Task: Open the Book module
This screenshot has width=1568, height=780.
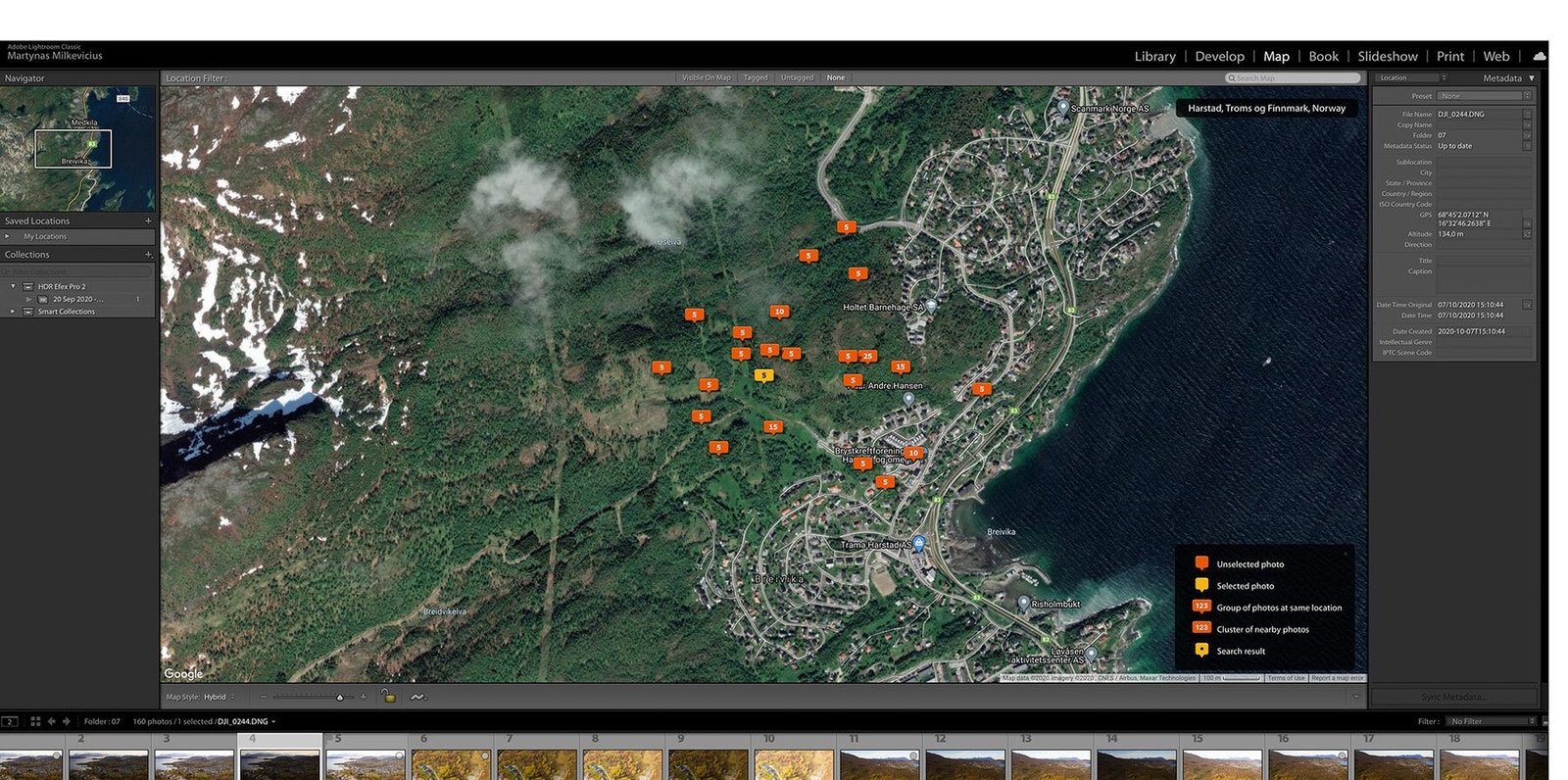Action: 1323,57
